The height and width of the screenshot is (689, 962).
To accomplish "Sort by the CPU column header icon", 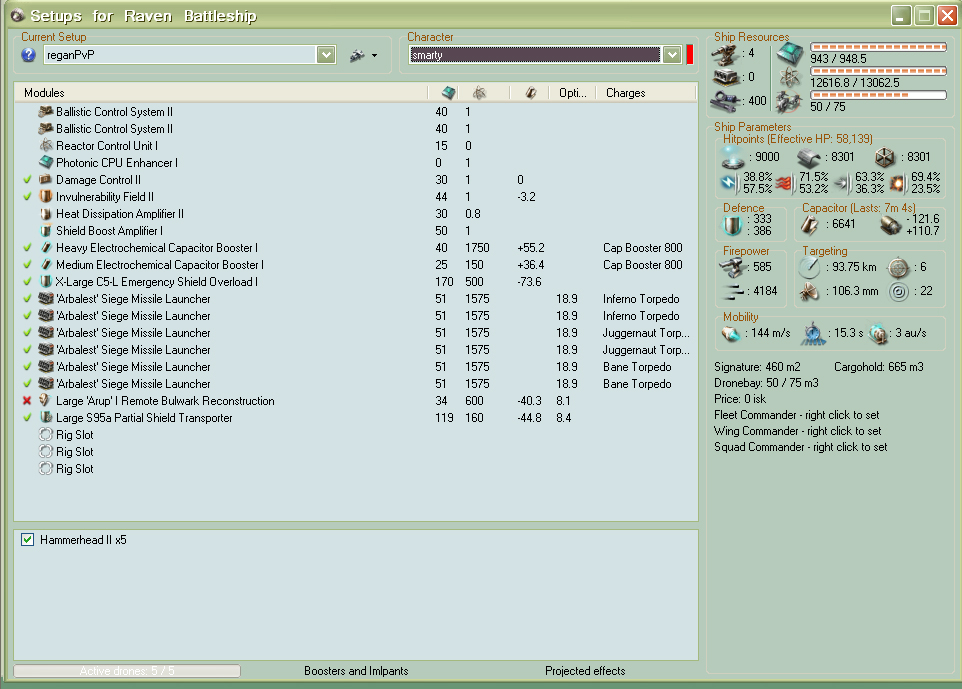I will pos(448,93).
